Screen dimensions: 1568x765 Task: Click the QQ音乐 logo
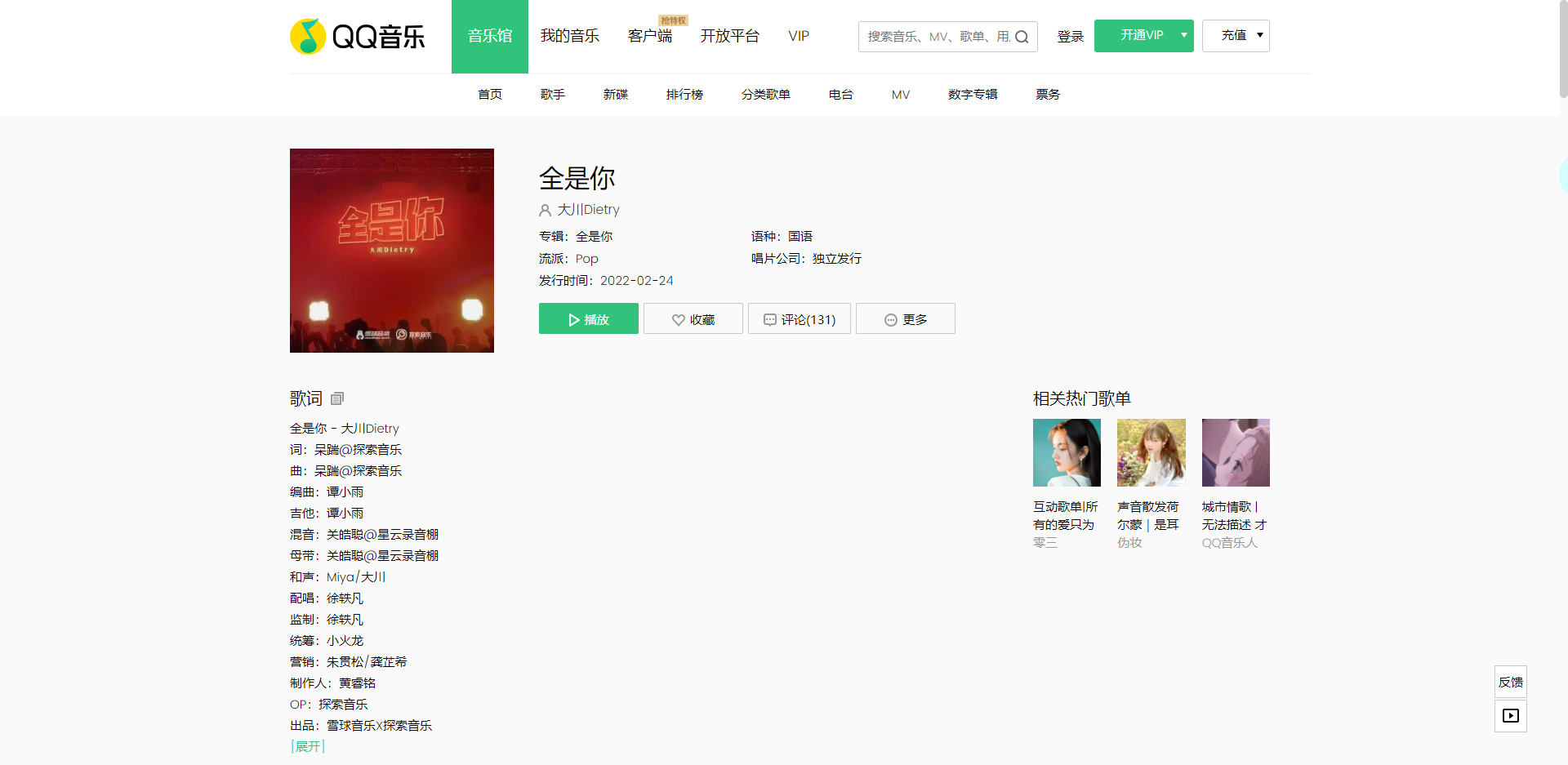coord(357,36)
